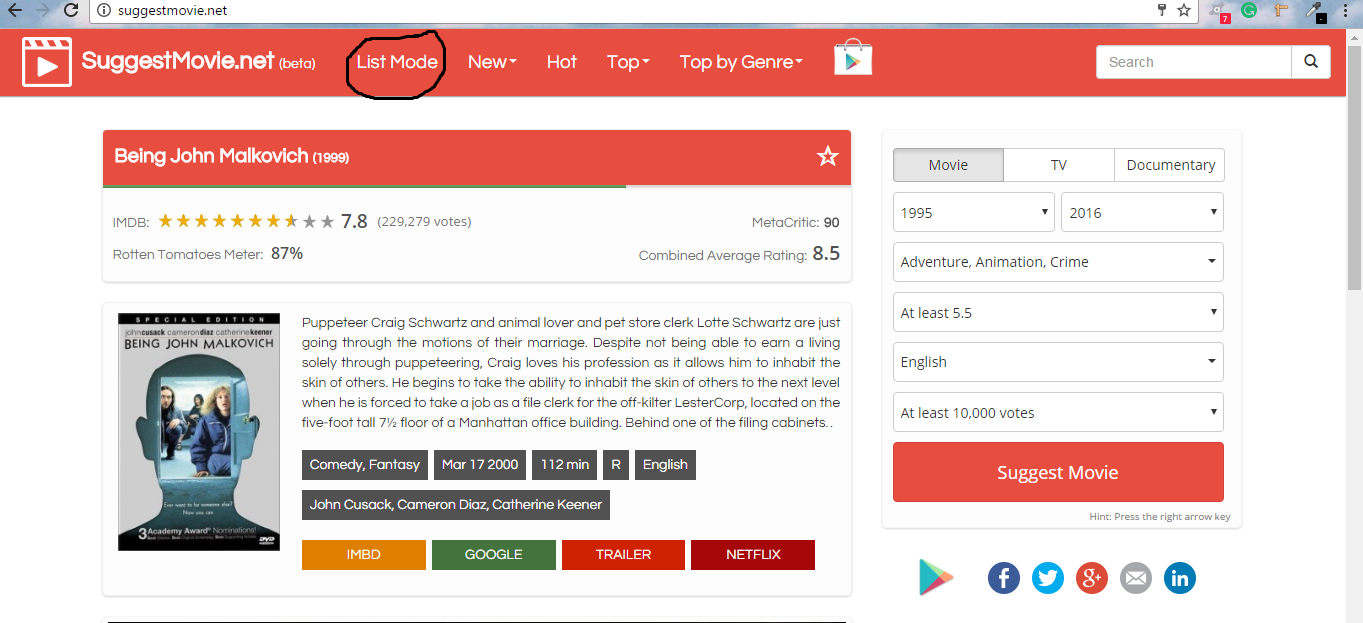The image size is (1363, 623).
Task: Bookmark page with browser star icon
Action: (x=1184, y=10)
